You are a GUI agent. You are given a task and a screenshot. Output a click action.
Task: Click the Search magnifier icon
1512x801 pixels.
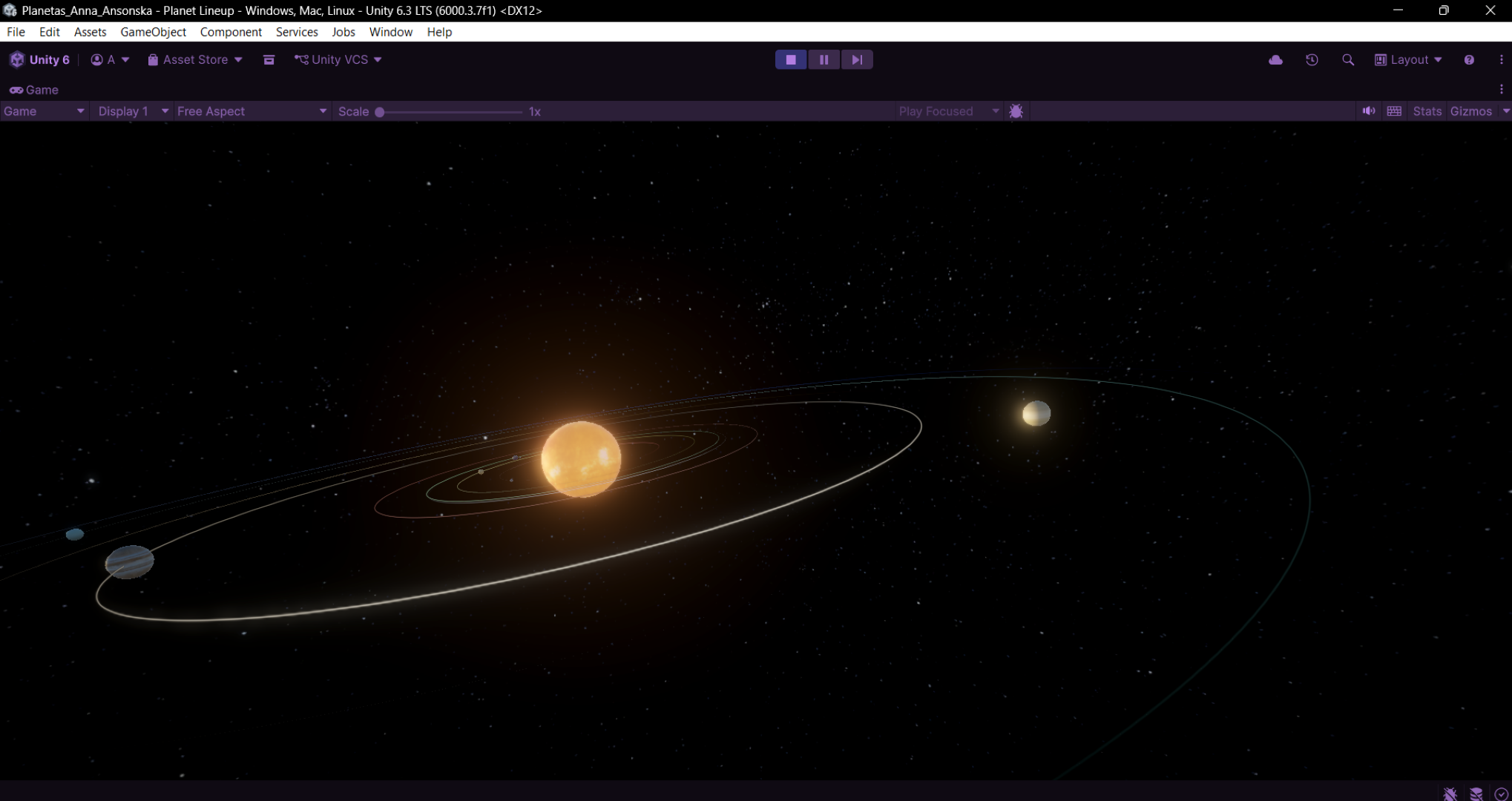1348,60
